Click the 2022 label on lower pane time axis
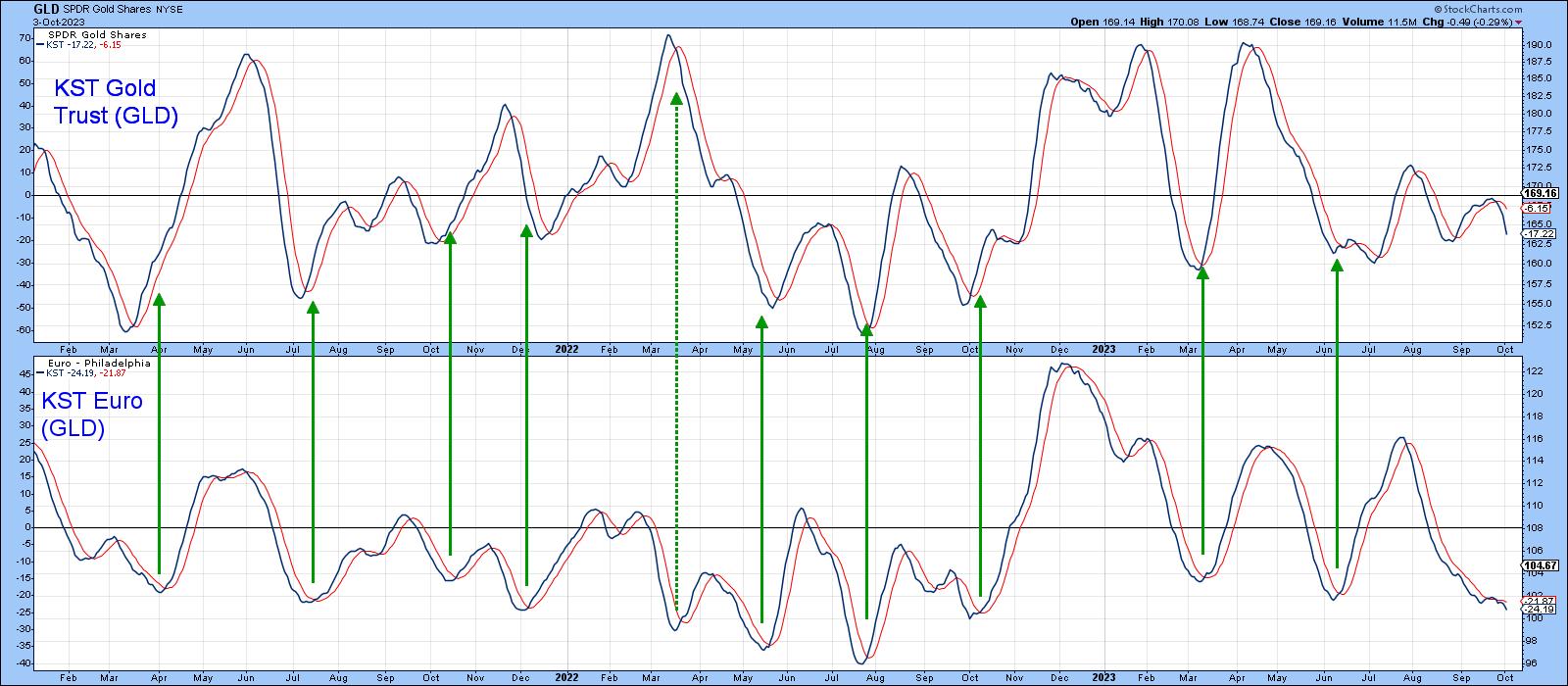The image size is (1568, 686). [566, 676]
